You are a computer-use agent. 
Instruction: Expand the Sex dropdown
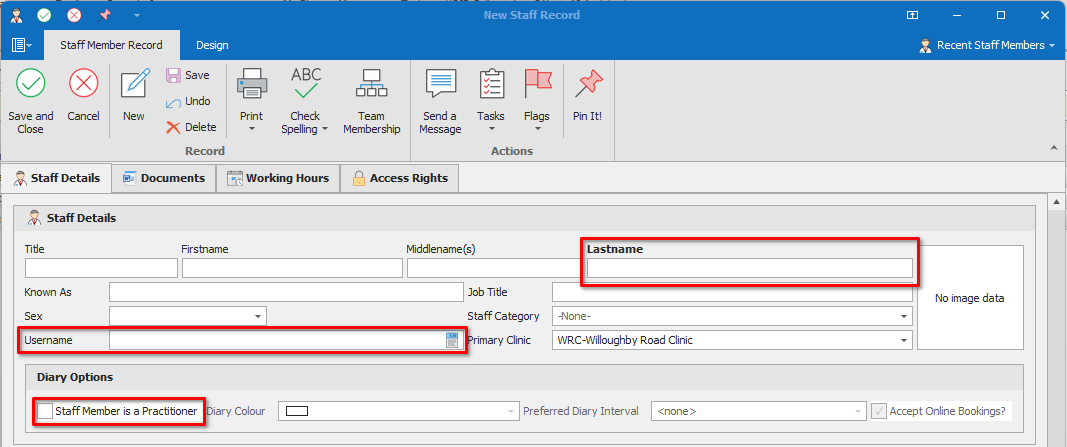click(x=258, y=316)
